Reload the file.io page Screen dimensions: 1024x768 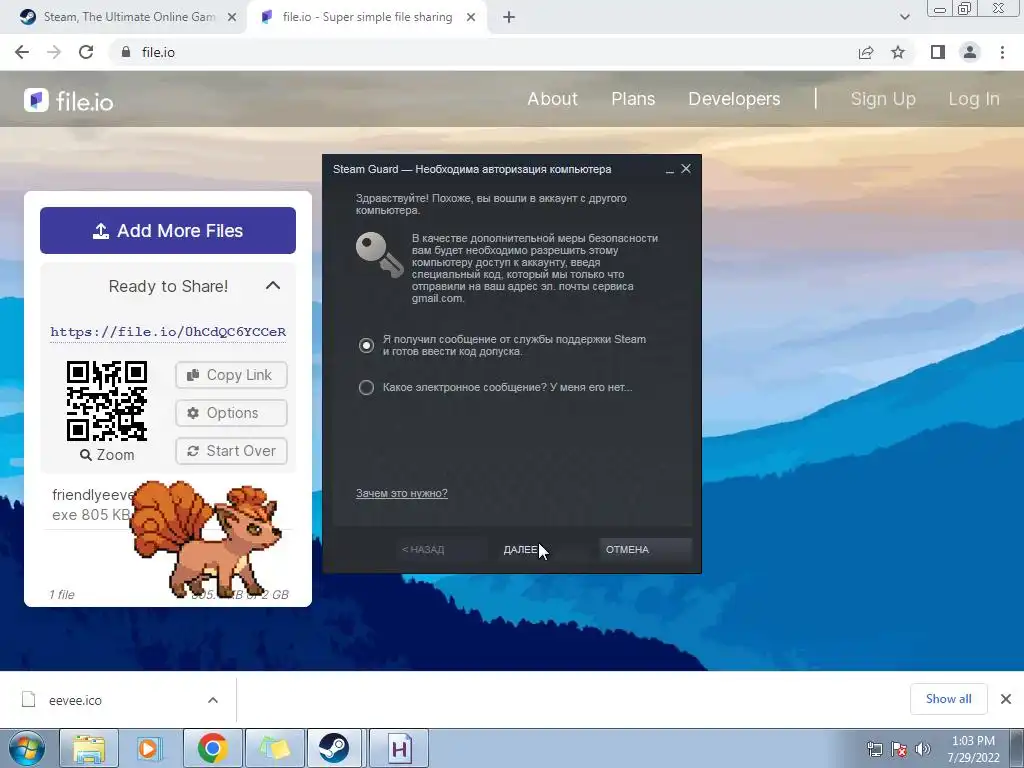pos(86,52)
